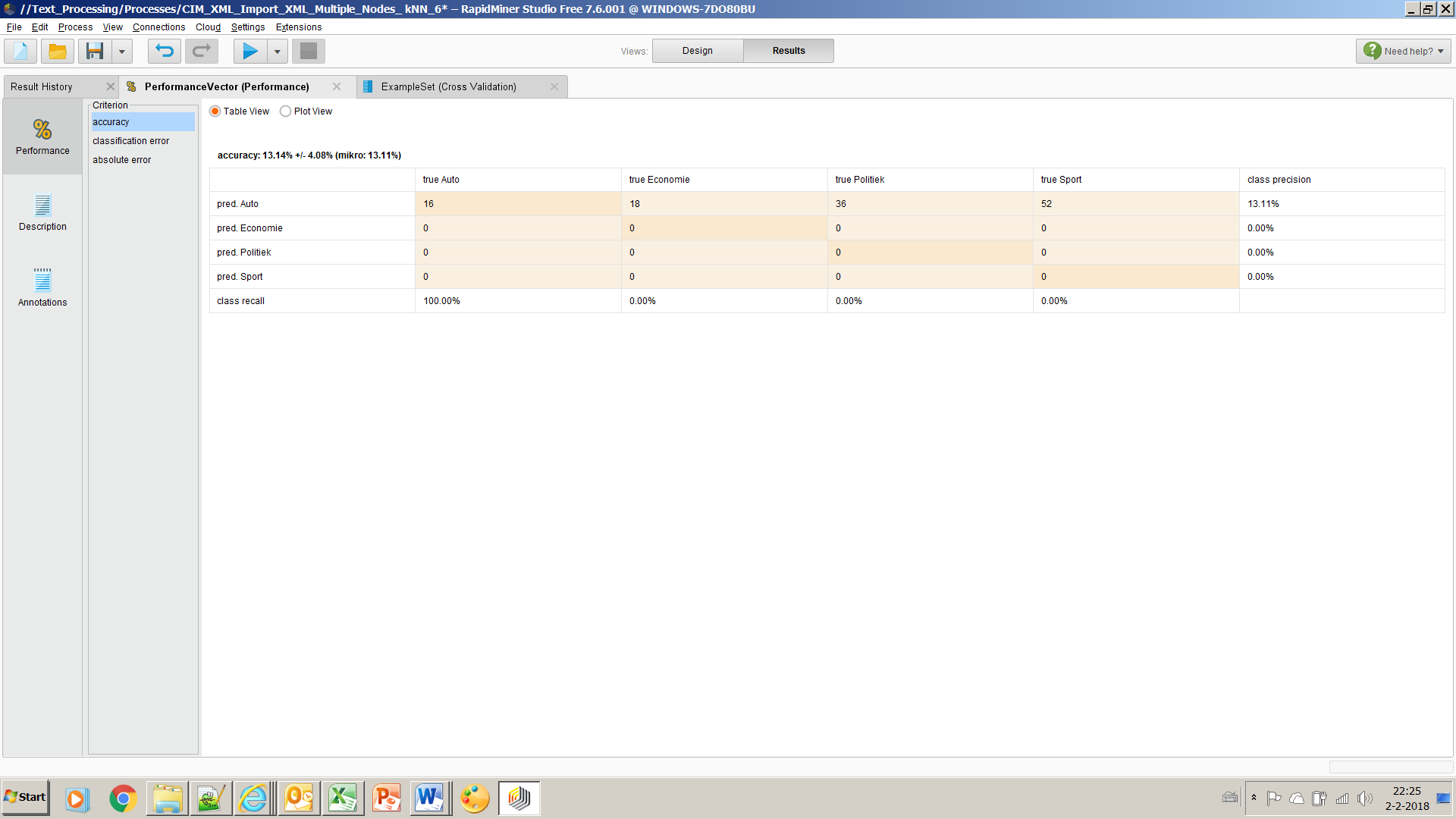Click the pred. Economie row label
Screen dimensions: 1456x819
(312, 228)
